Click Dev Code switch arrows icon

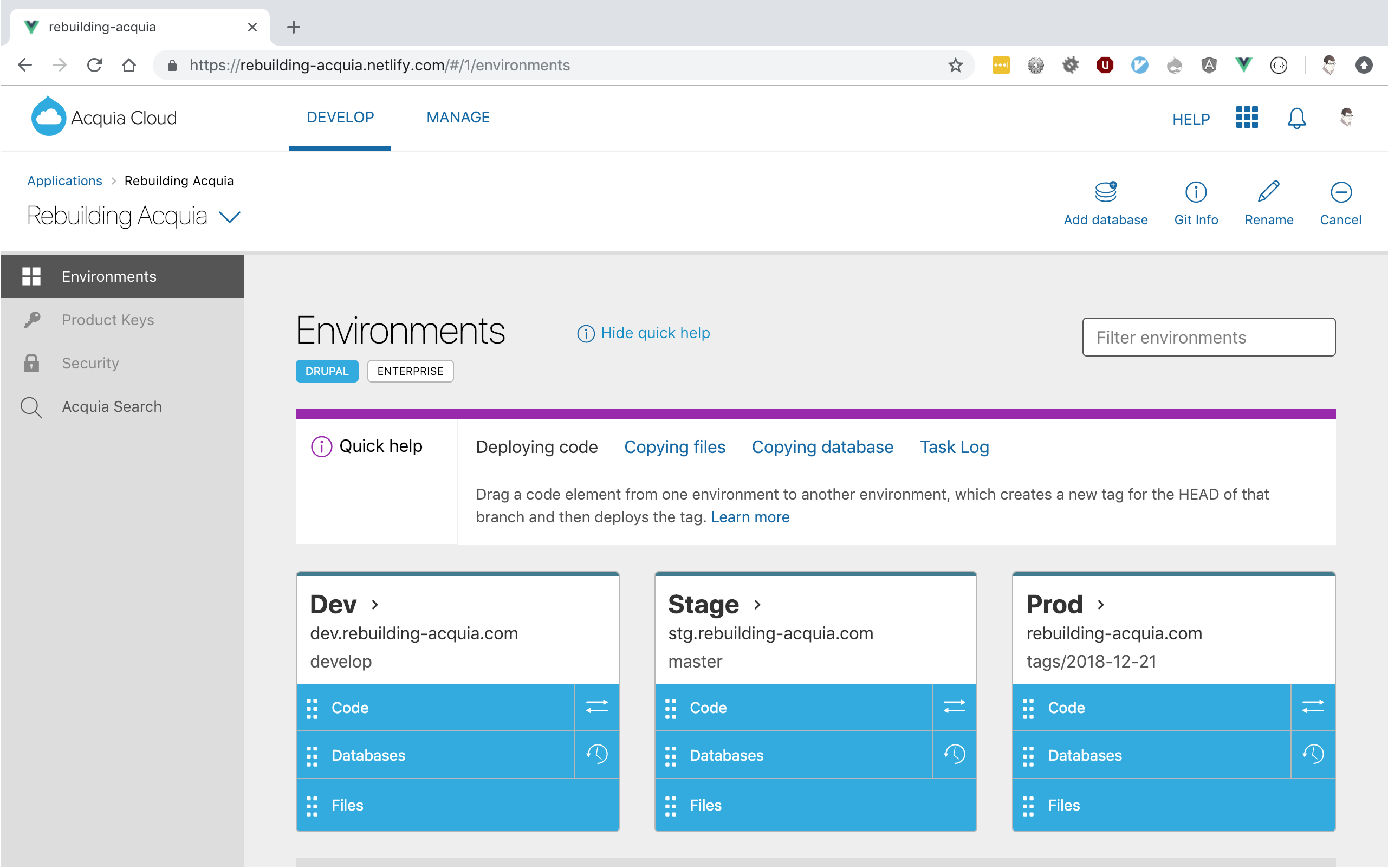click(x=596, y=707)
